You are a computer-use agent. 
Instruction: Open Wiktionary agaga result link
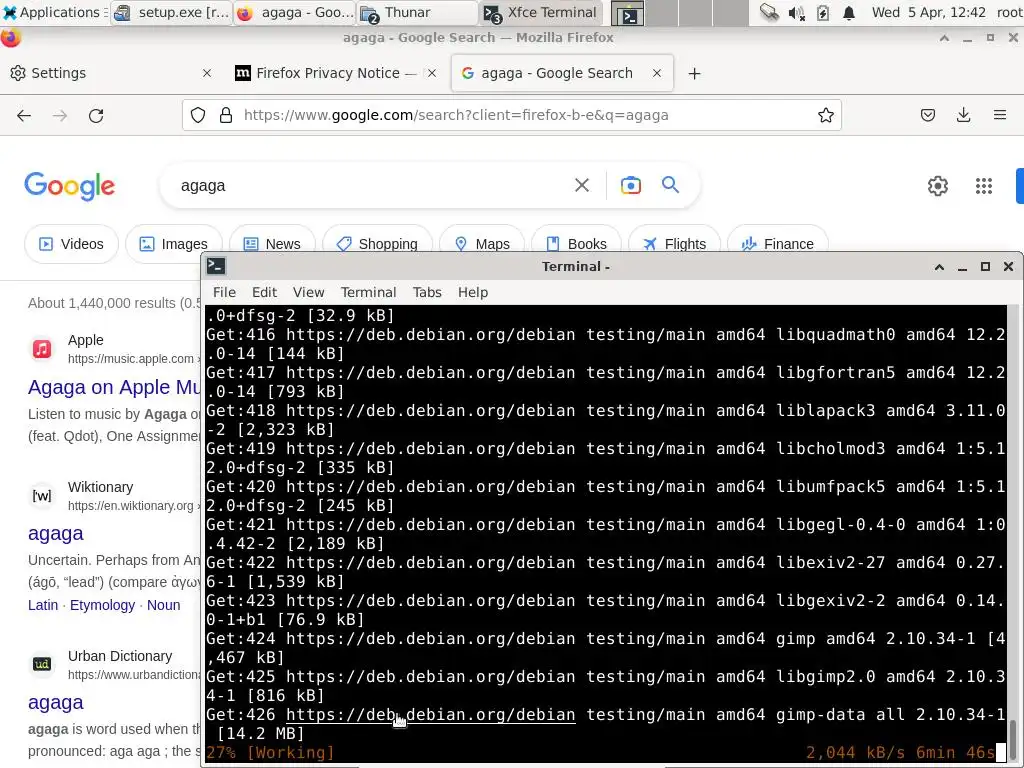tap(56, 534)
